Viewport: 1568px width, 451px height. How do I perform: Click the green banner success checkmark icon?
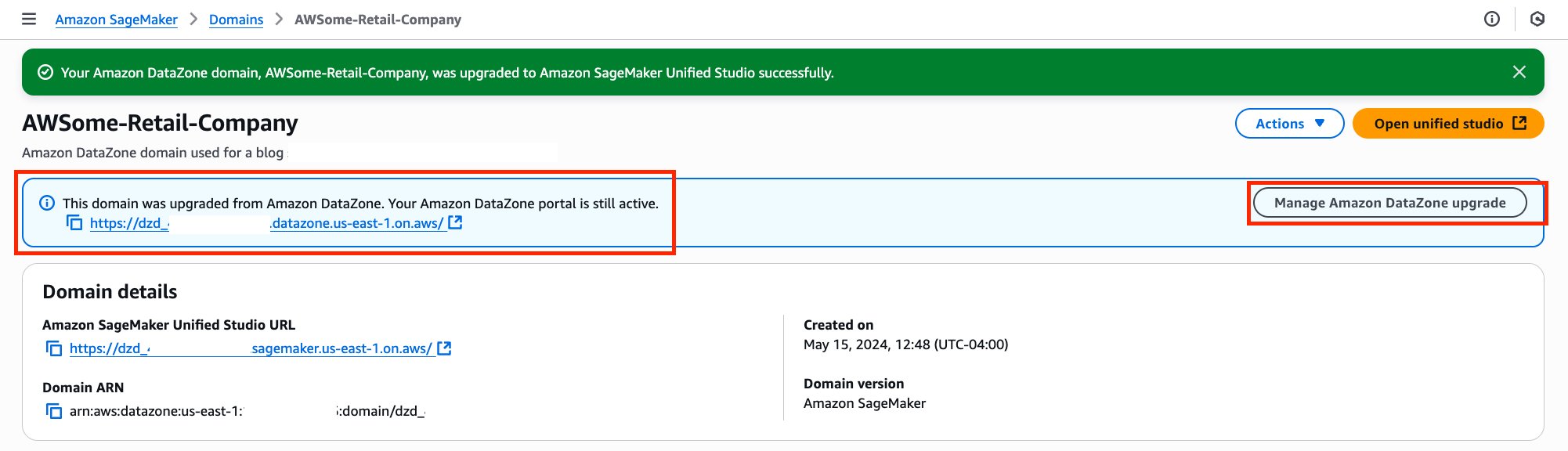(45, 72)
